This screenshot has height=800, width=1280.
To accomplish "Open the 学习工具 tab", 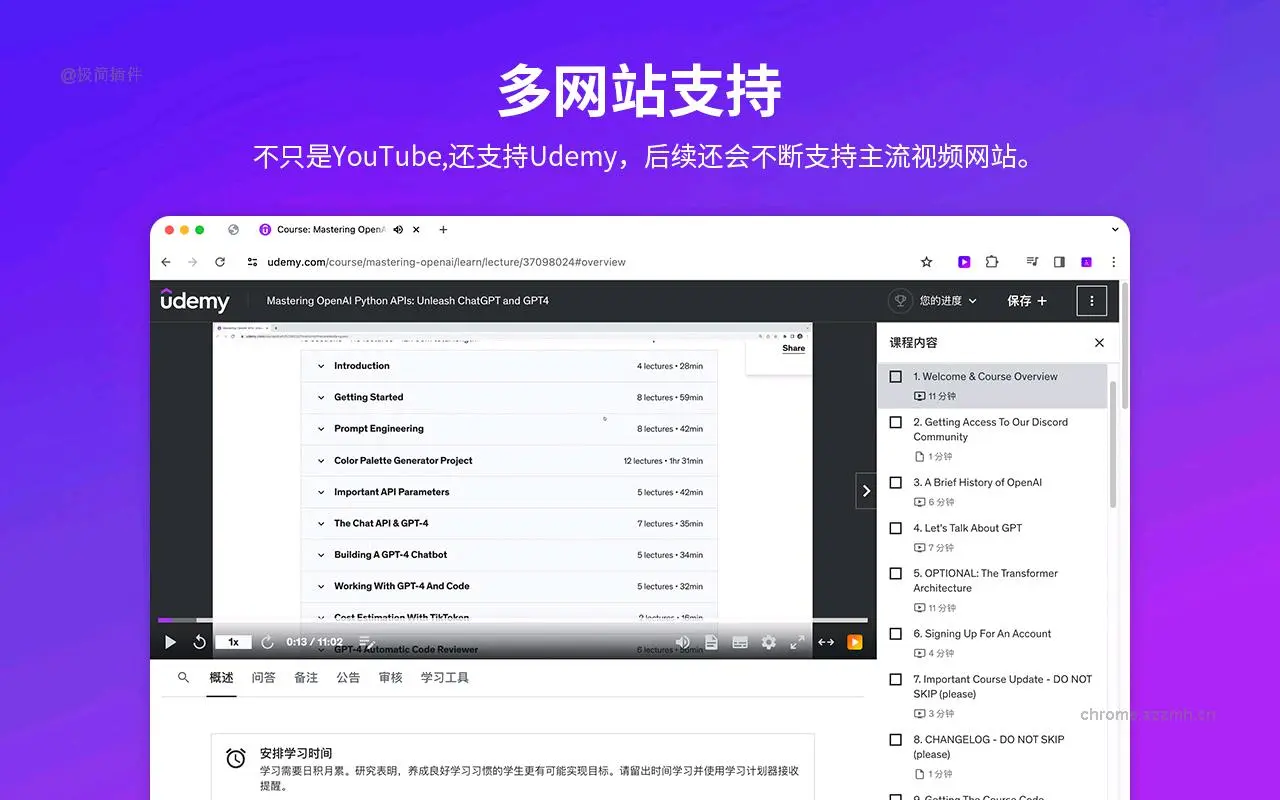I will (x=444, y=677).
